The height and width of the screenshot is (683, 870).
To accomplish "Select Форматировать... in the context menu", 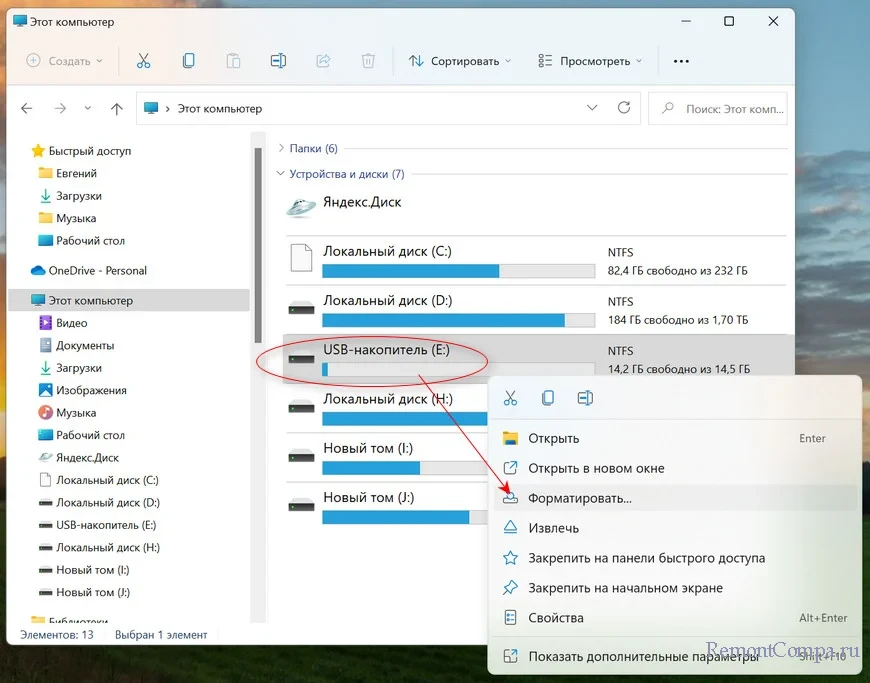I will click(x=580, y=498).
